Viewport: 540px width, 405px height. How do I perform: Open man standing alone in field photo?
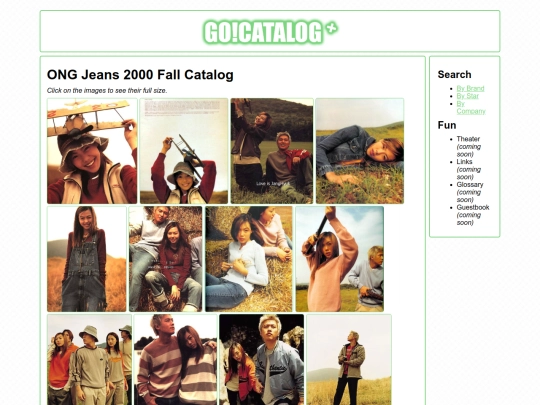pyautogui.click(x=349, y=360)
